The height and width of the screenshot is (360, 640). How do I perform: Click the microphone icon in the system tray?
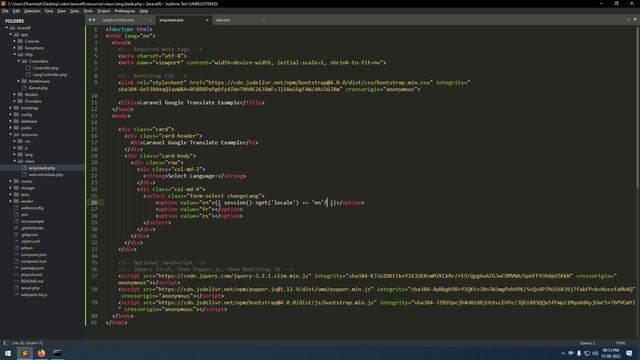pos(579,353)
